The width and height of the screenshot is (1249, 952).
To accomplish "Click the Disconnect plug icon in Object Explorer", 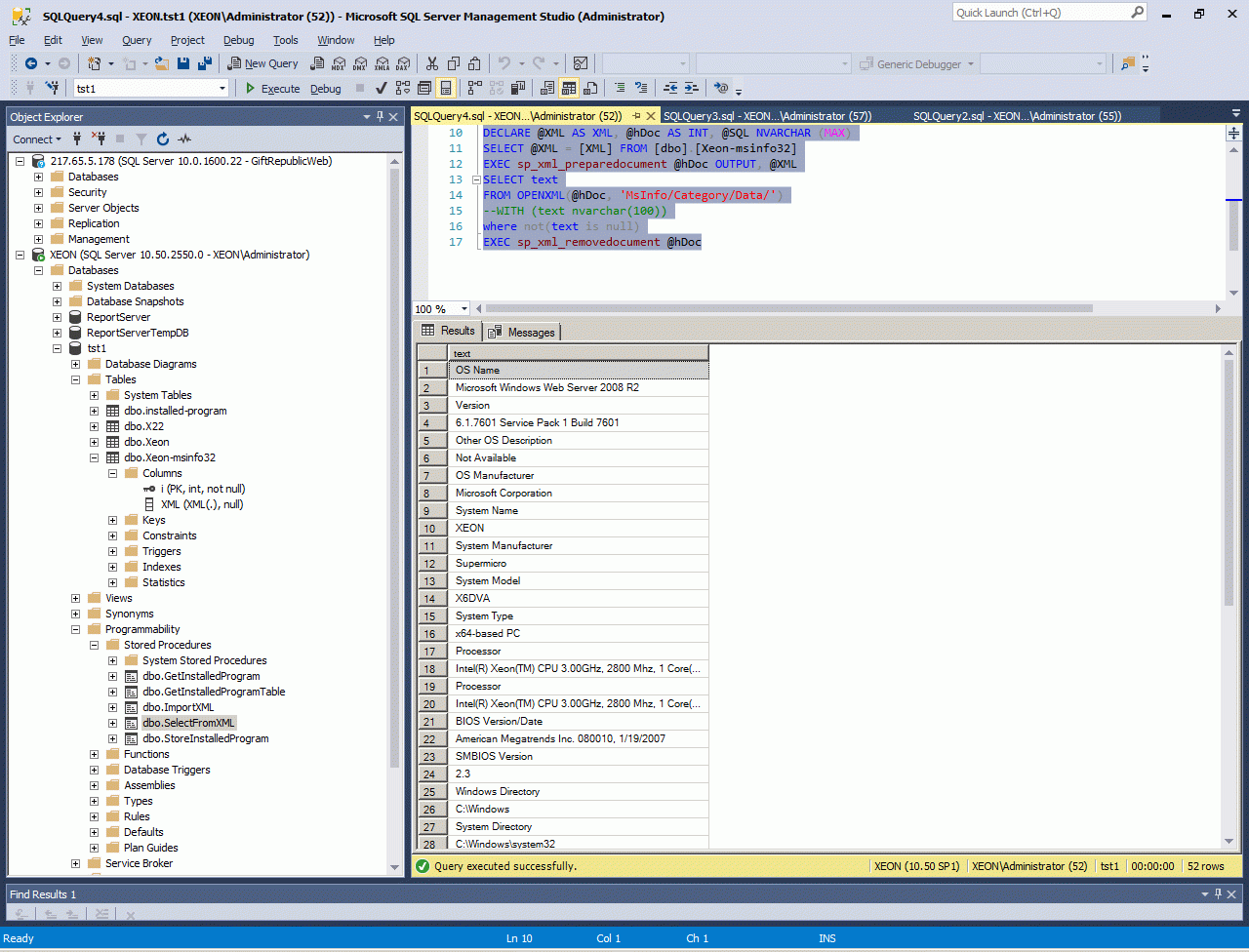I will pos(99,139).
